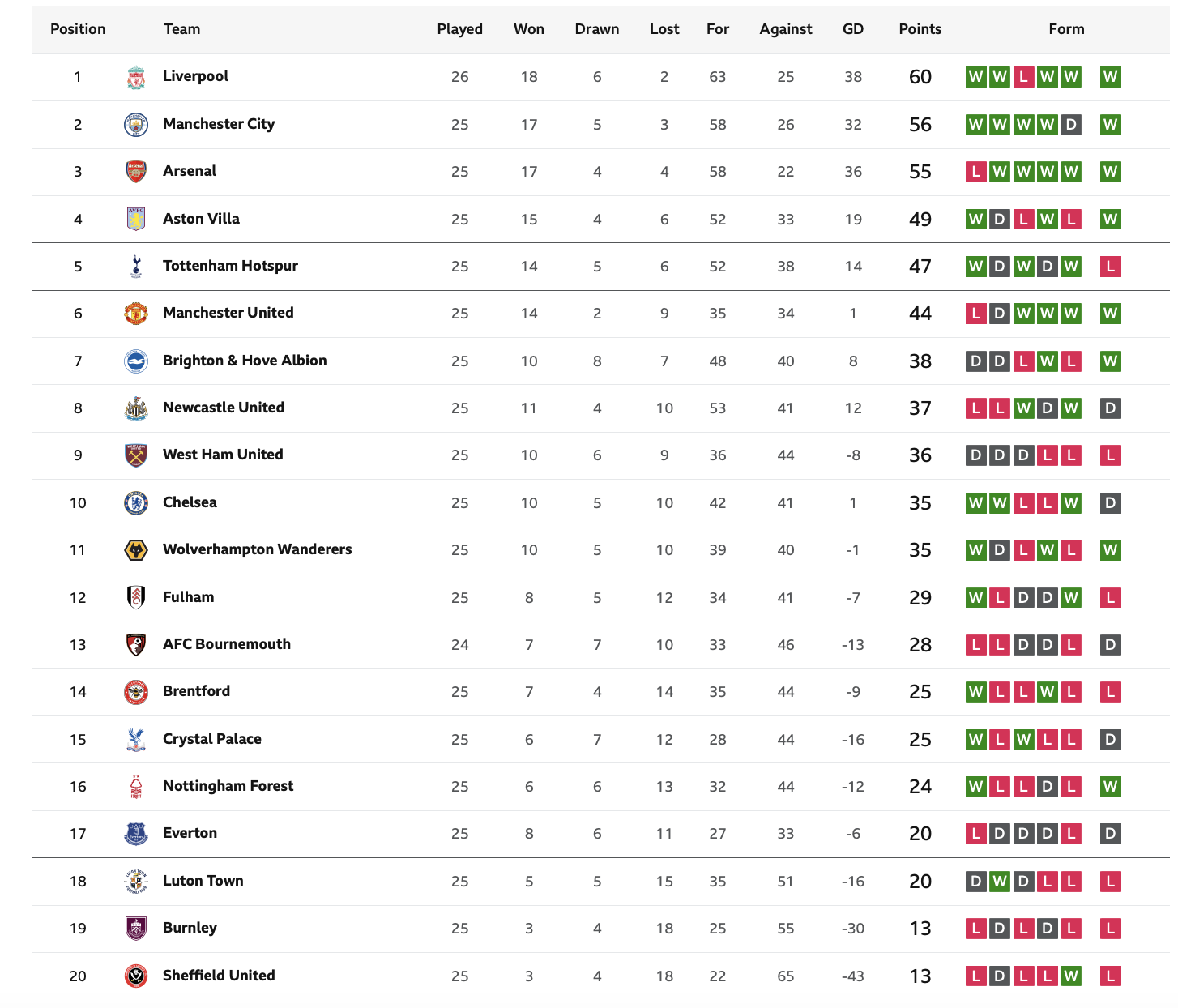Image resolution: width=1178 pixels, height=1008 pixels.
Task: Click the Manchester City club badge
Action: (x=136, y=125)
